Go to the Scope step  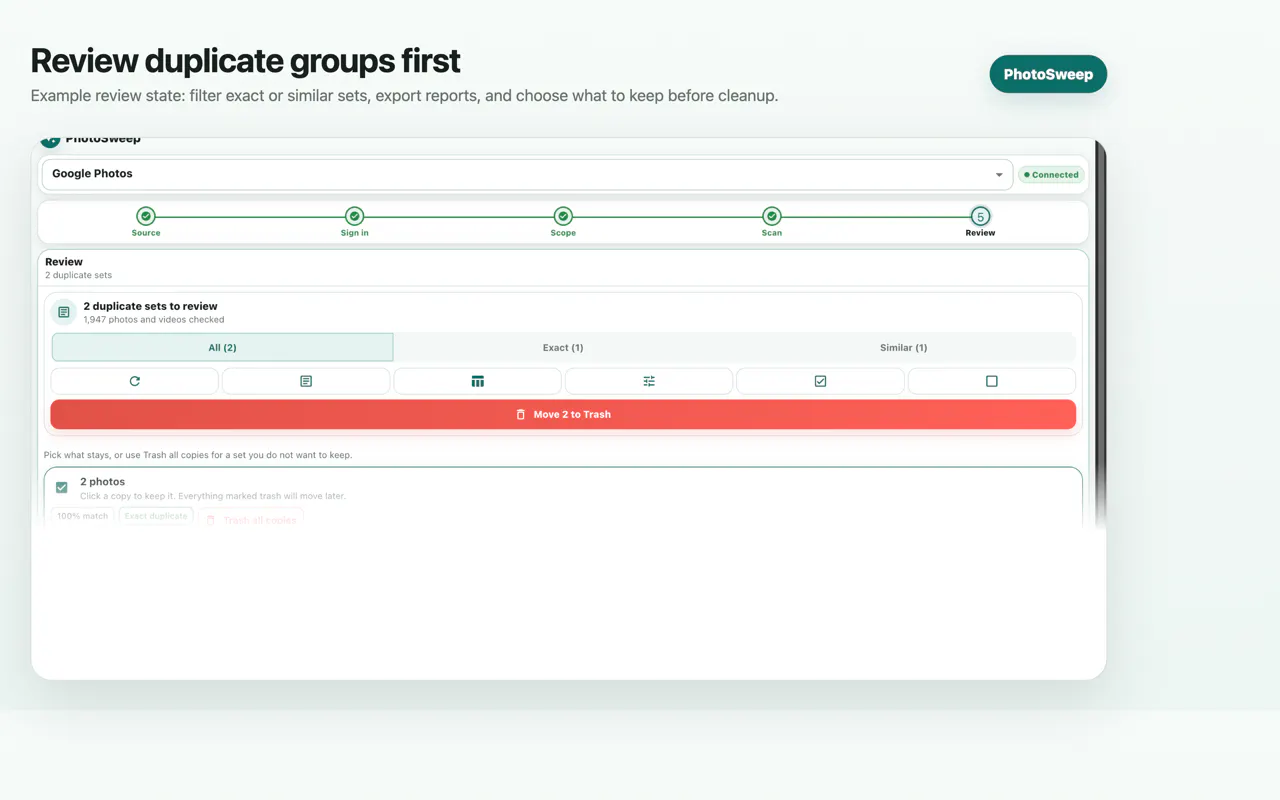(x=563, y=222)
